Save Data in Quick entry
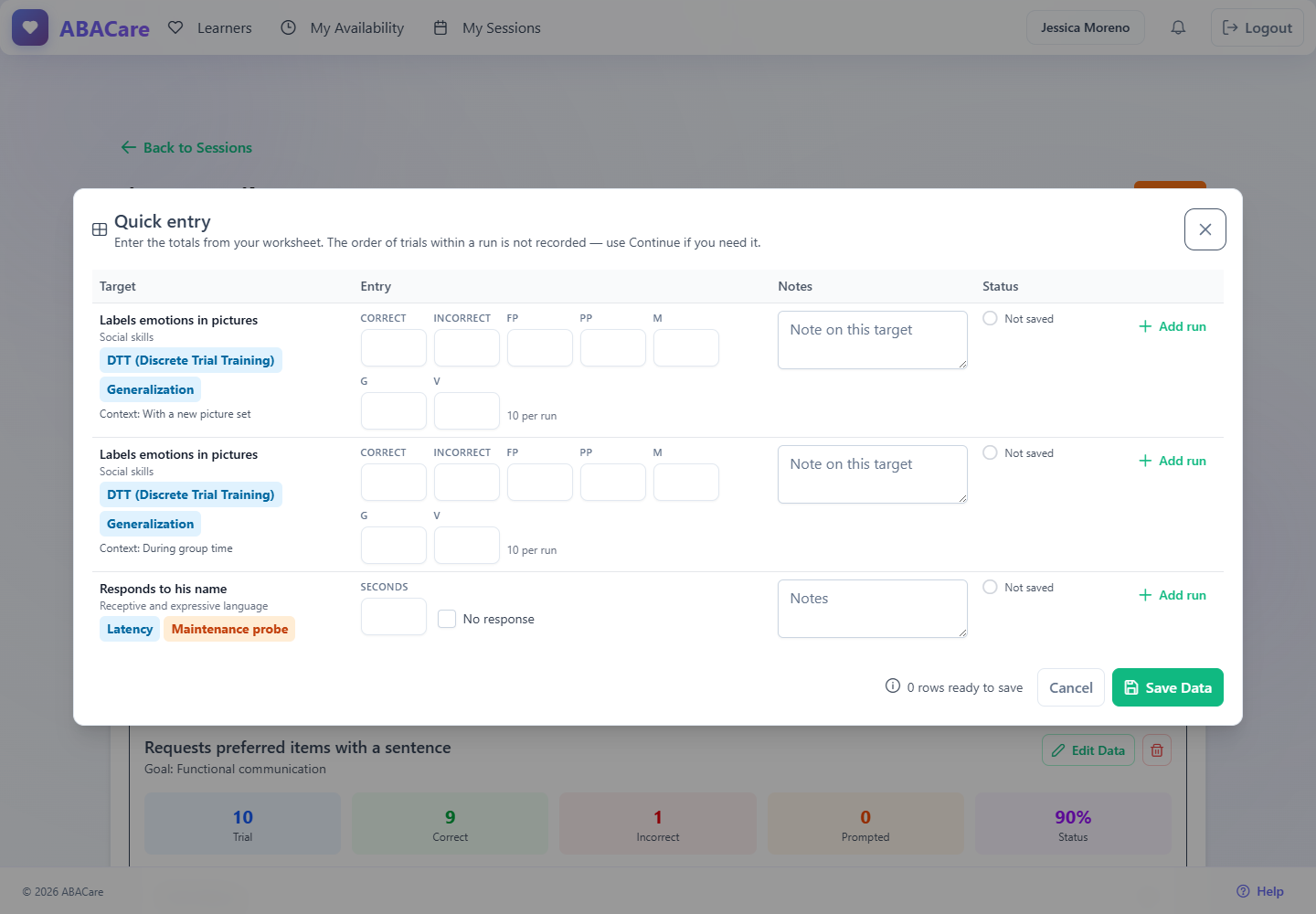The height and width of the screenshot is (914, 1316). pos(1168,687)
